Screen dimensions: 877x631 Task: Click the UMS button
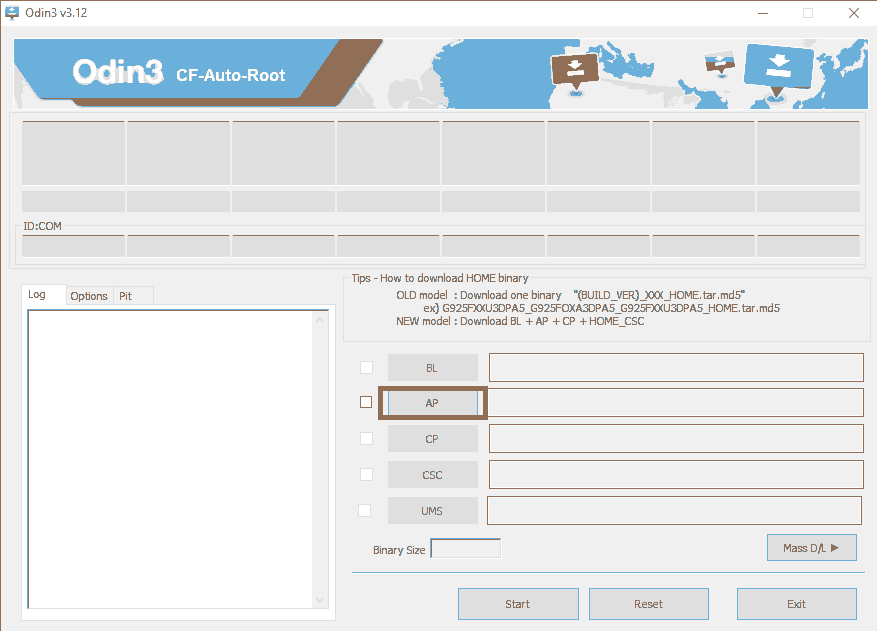(x=433, y=511)
